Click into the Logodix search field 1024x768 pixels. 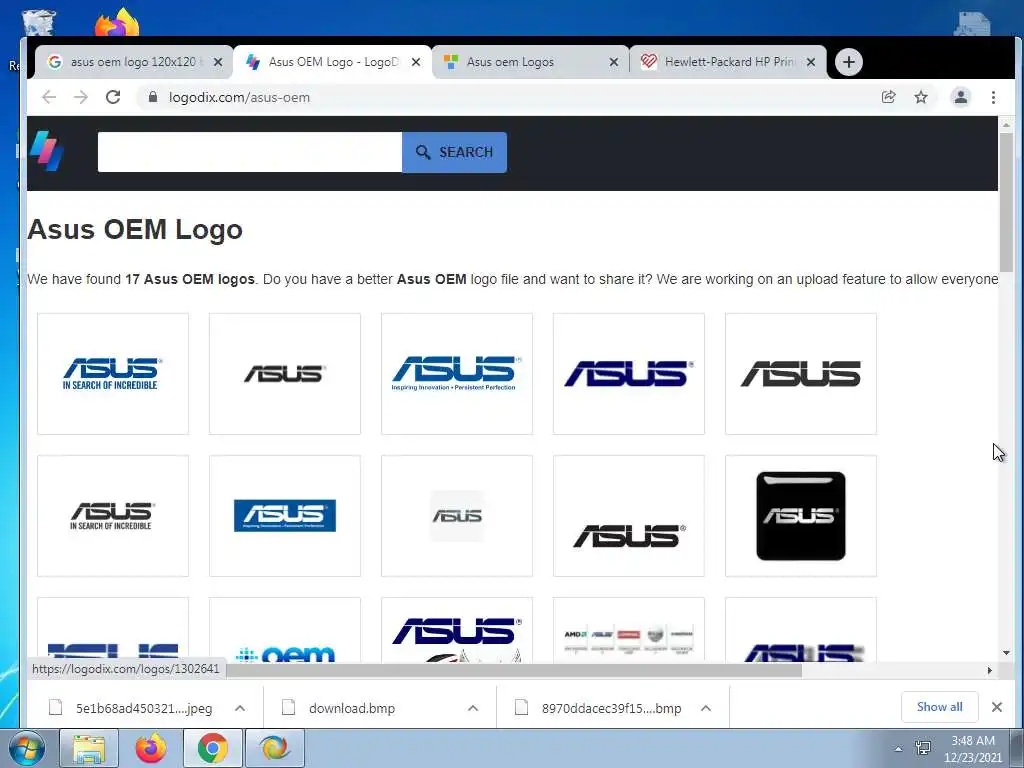tap(249, 152)
